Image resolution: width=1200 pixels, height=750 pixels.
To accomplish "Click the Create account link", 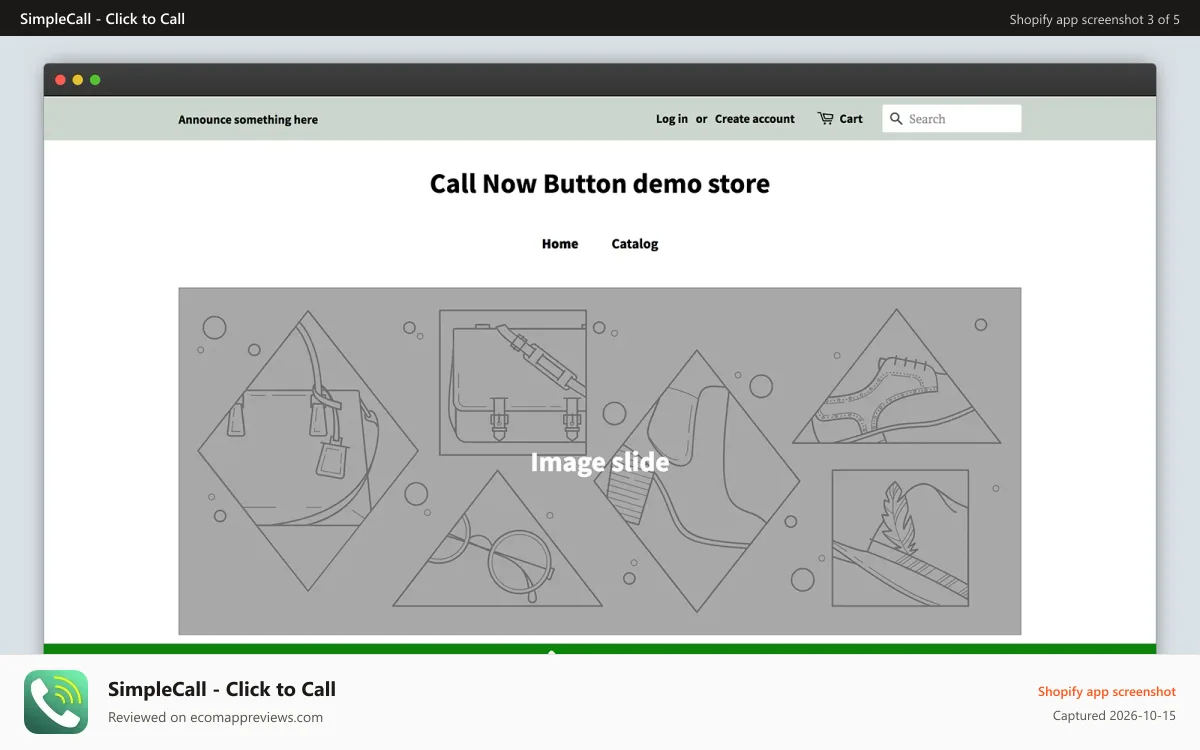I will pos(755,119).
